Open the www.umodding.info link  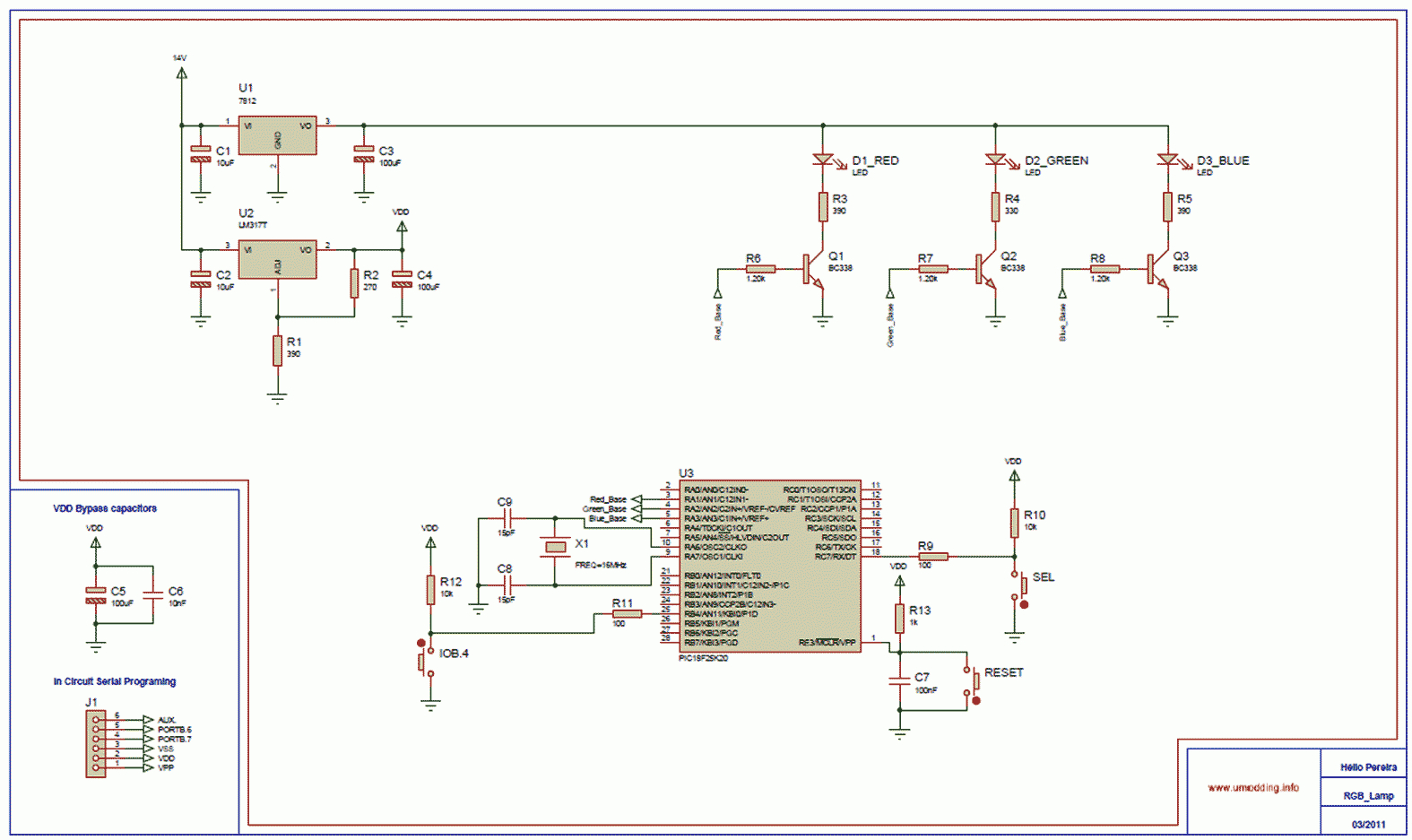pyautogui.click(x=1252, y=788)
